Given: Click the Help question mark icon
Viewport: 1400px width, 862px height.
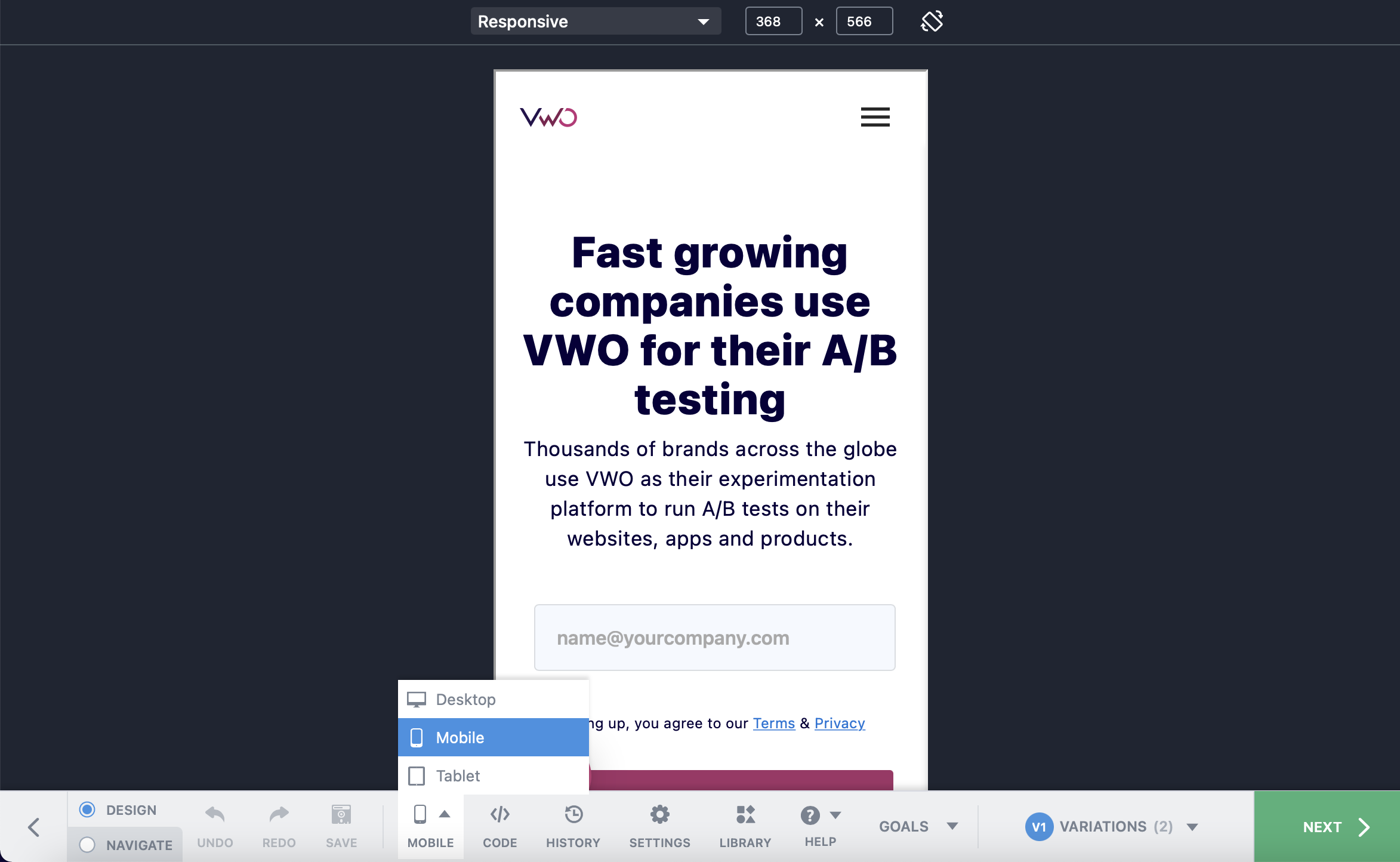Looking at the screenshot, I should point(810,815).
